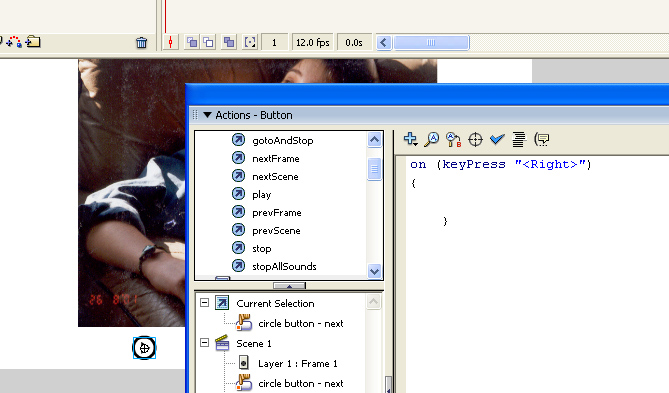Image resolution: width=669 pixels, height=393 pixels.
Task: Click the delete layer trash icon
Action: 141,42
